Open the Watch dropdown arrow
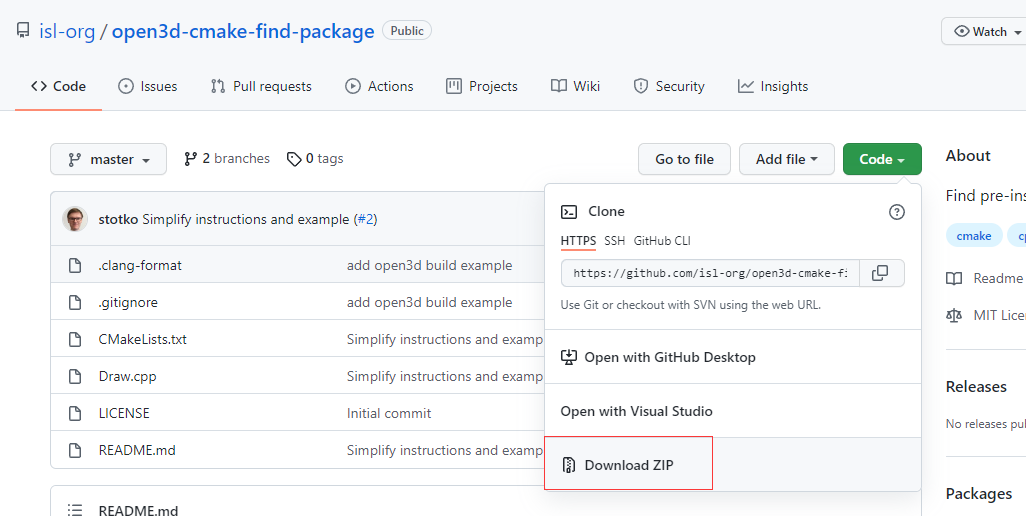This screenshot has height=516, width=1026. click(1017, 32)
